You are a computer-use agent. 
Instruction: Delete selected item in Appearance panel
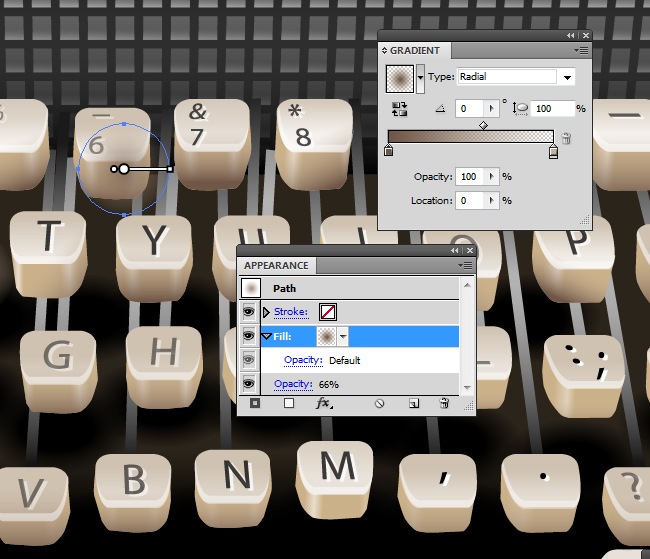[444, 404]
